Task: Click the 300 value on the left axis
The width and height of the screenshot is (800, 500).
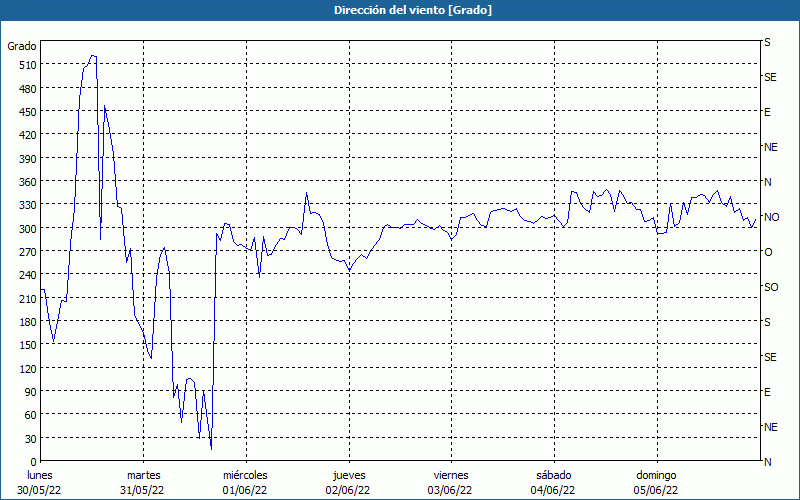Action: pyautogui.click(x=28, y=229)
